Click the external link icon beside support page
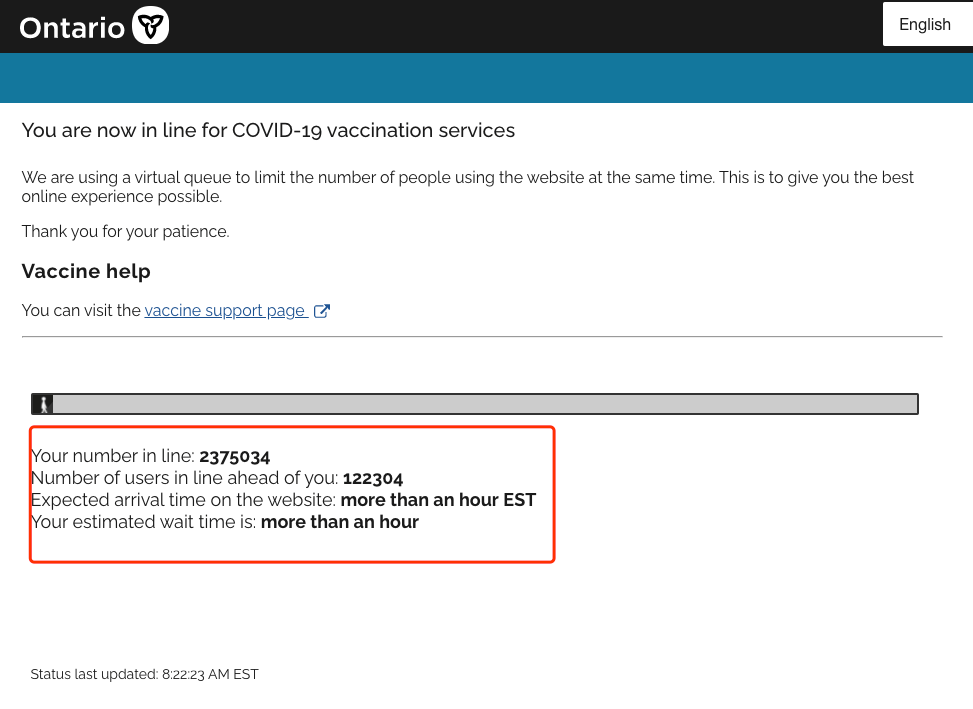 point(321,311)
